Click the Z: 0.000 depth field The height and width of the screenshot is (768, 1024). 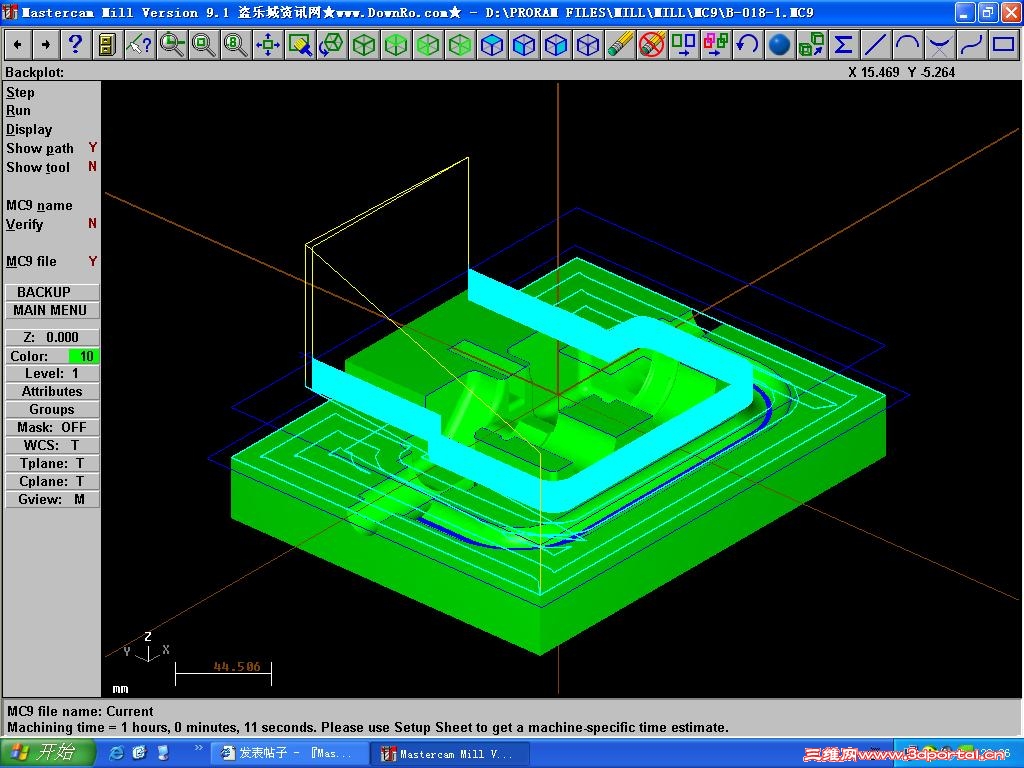coord(52,337)
